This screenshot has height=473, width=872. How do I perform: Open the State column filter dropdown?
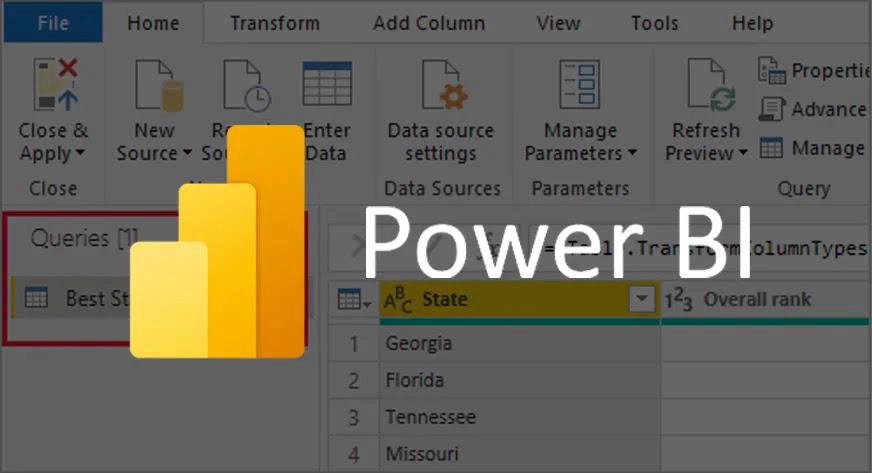coord(640,300)
